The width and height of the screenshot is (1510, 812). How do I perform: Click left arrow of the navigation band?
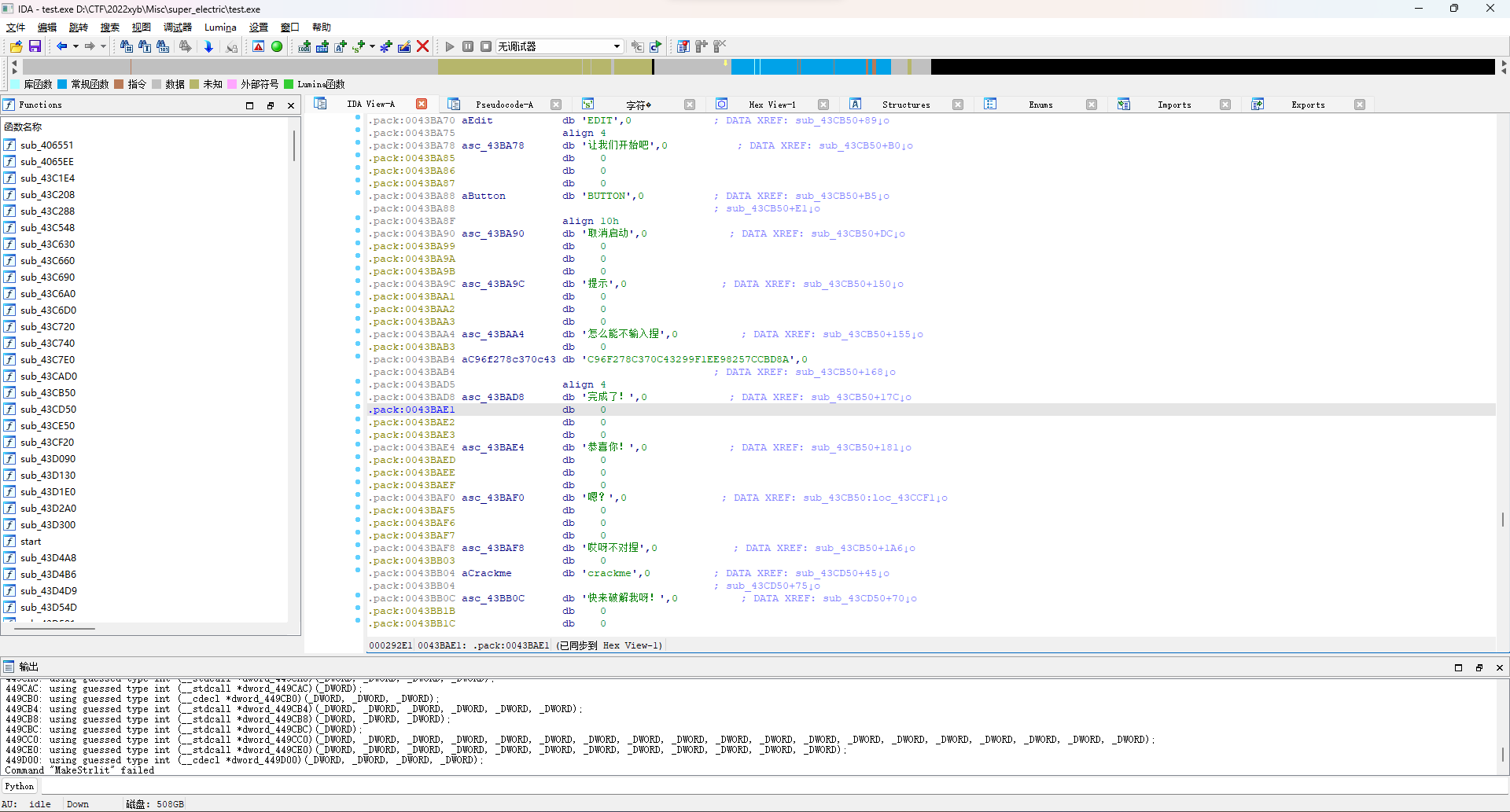(x=14, y=61)
